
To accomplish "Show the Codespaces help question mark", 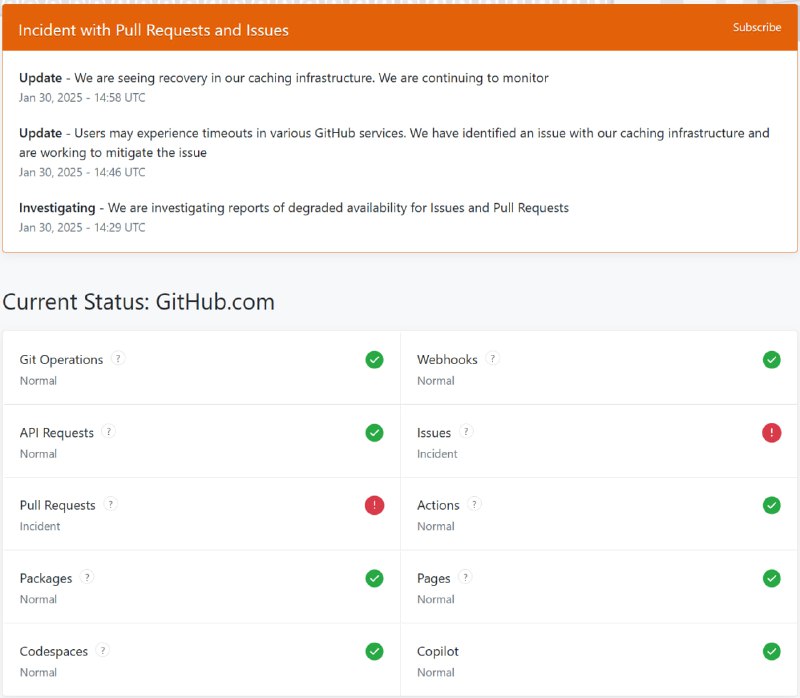I will [x=103, y=651].
